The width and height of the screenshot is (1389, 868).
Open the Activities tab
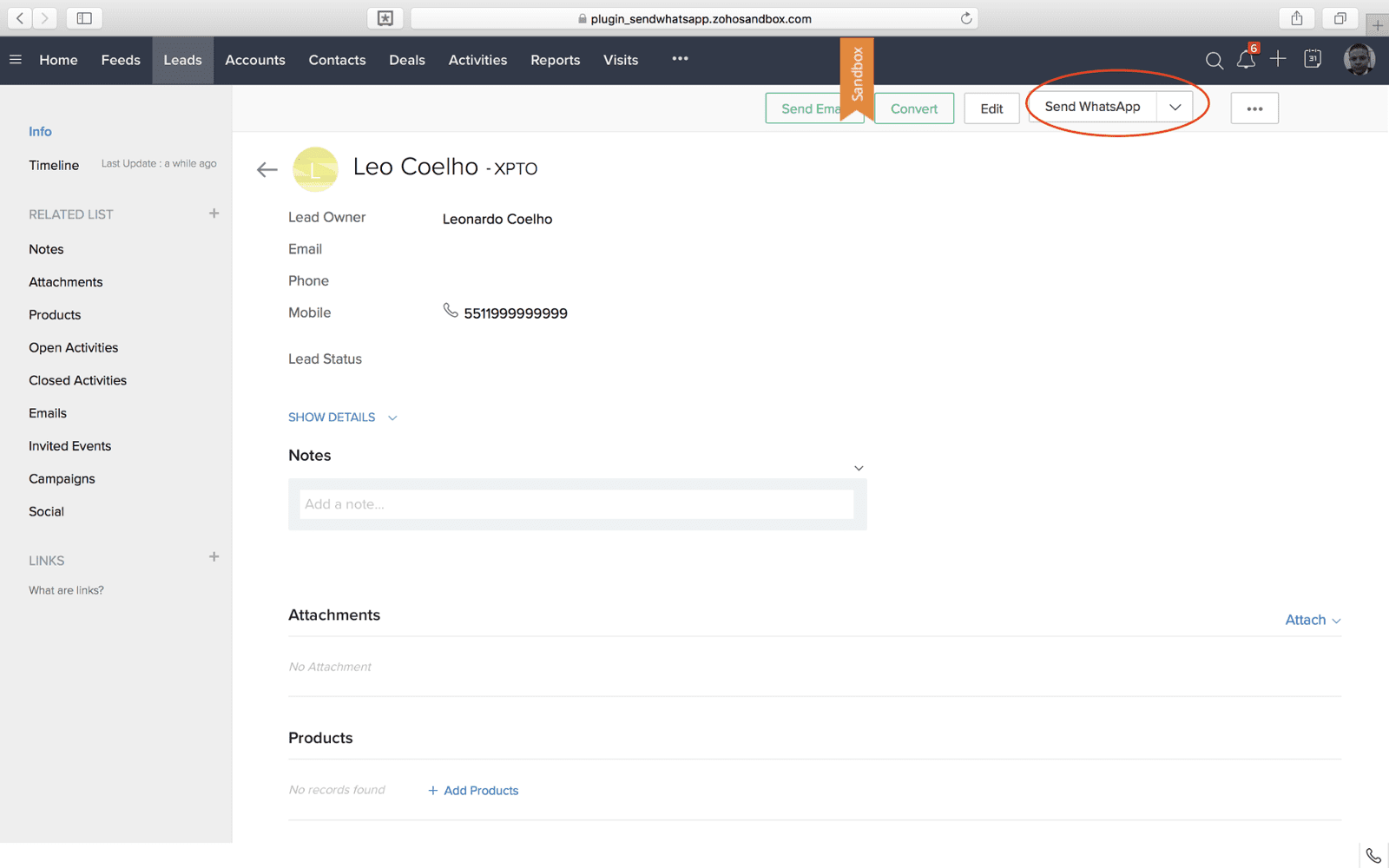[477, 60]
